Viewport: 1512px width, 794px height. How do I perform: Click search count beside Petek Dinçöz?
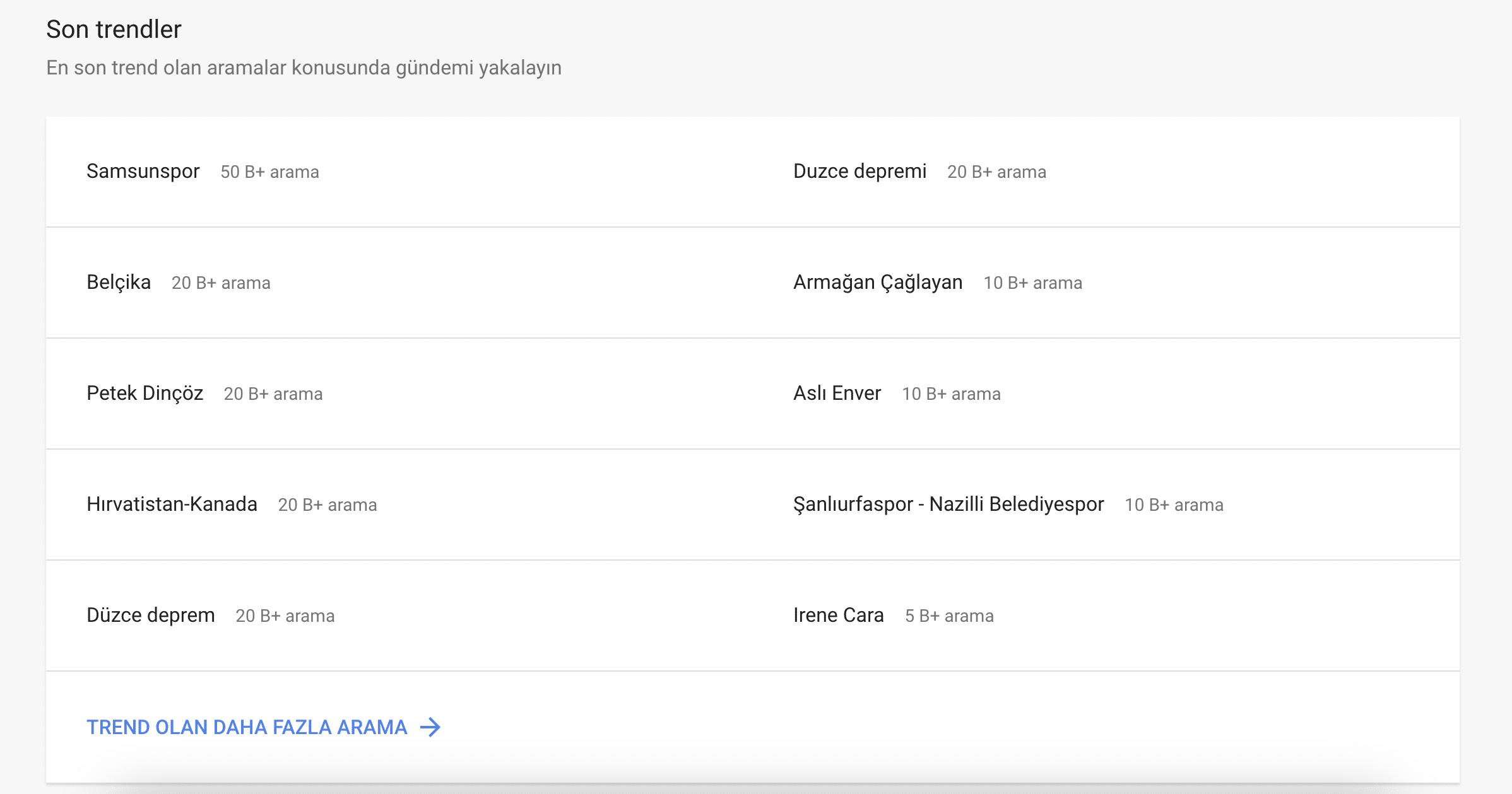(x=273, y=394)
